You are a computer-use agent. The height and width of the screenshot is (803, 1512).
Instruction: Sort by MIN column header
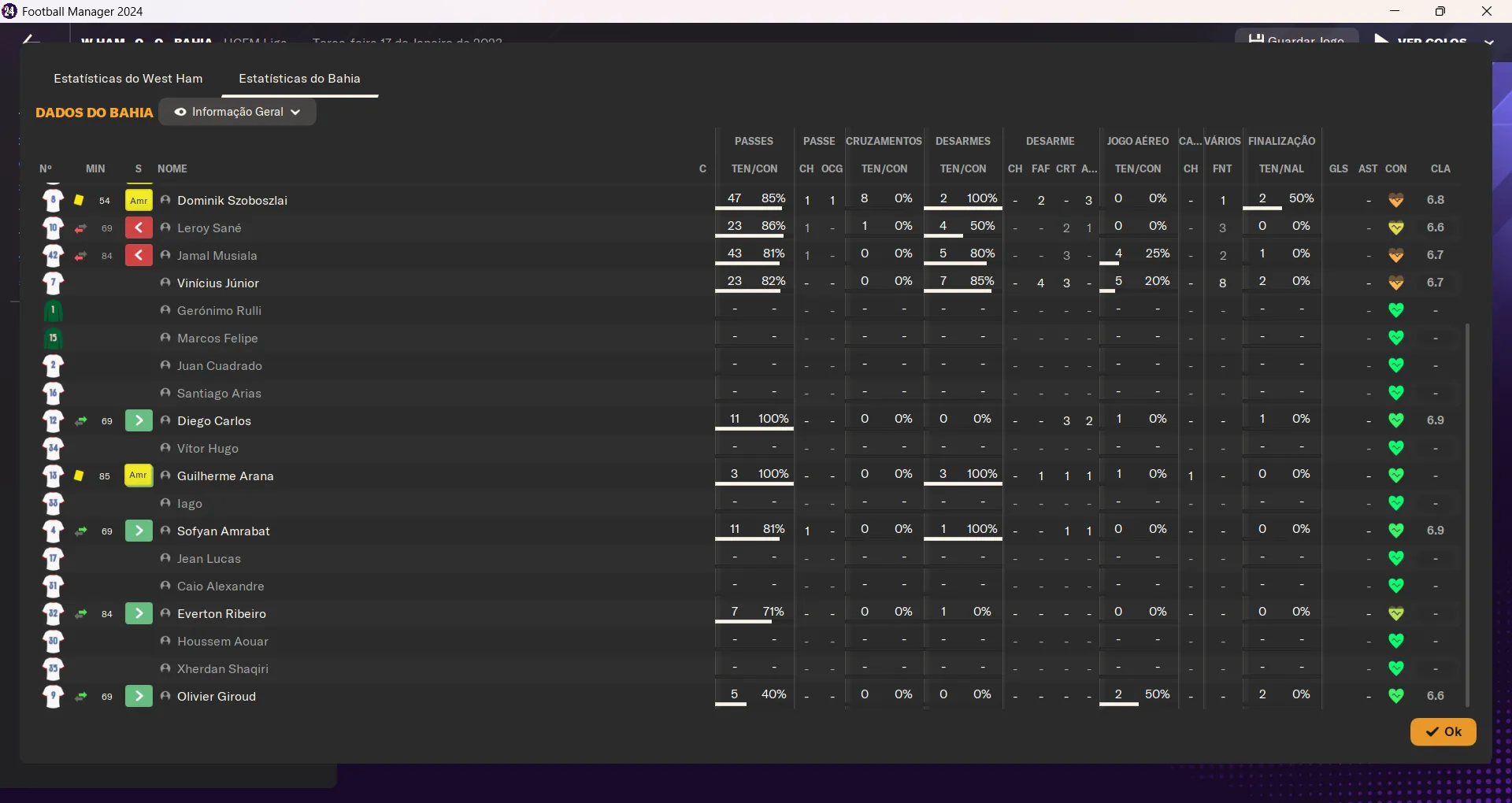95,168
